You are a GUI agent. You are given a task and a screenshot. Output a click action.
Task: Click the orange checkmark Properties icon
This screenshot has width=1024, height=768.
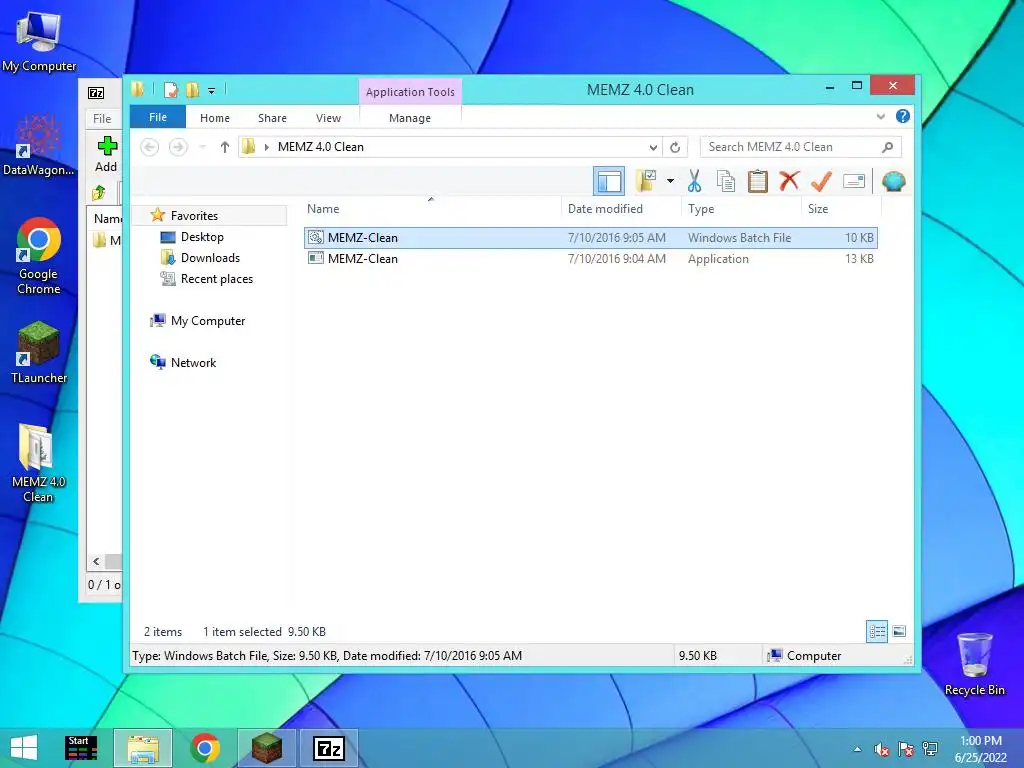click(821, 181)
